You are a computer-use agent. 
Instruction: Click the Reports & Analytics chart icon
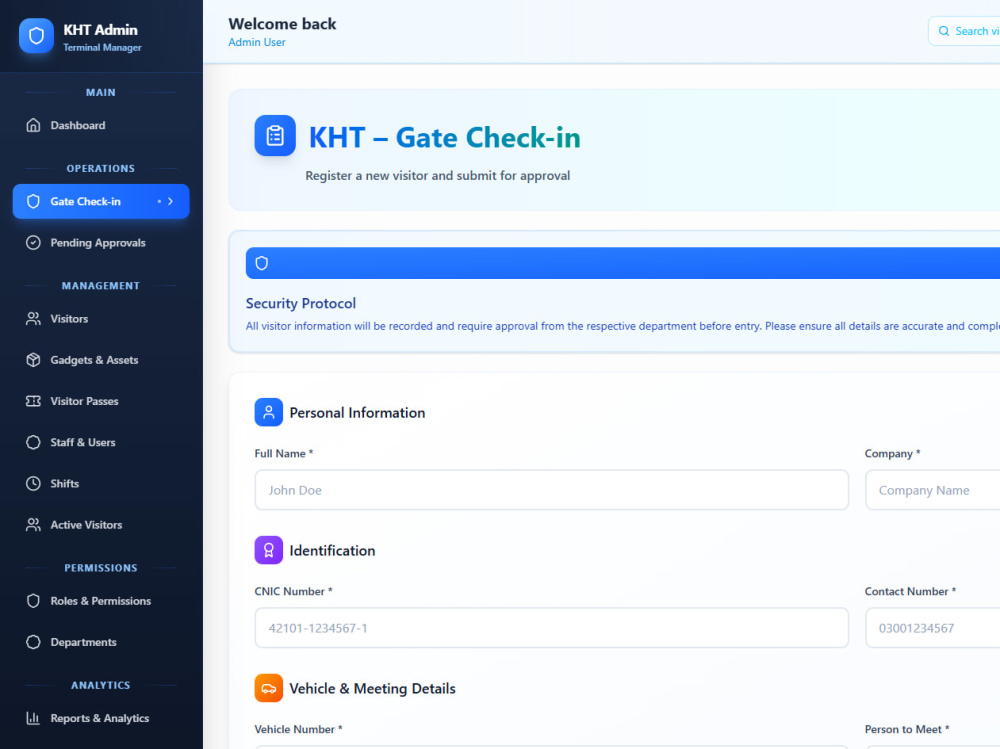(33, 718)
